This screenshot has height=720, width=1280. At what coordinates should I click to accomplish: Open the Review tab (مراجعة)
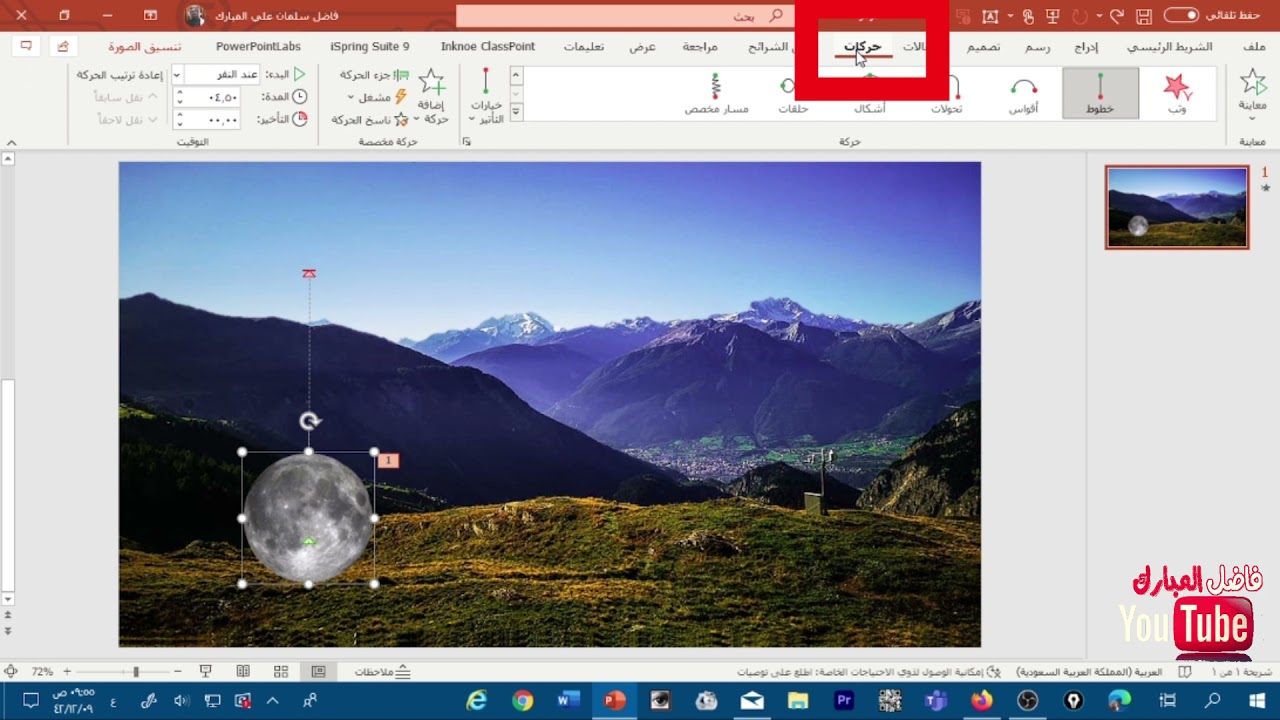pyautogui.click(x=700, y=47)
